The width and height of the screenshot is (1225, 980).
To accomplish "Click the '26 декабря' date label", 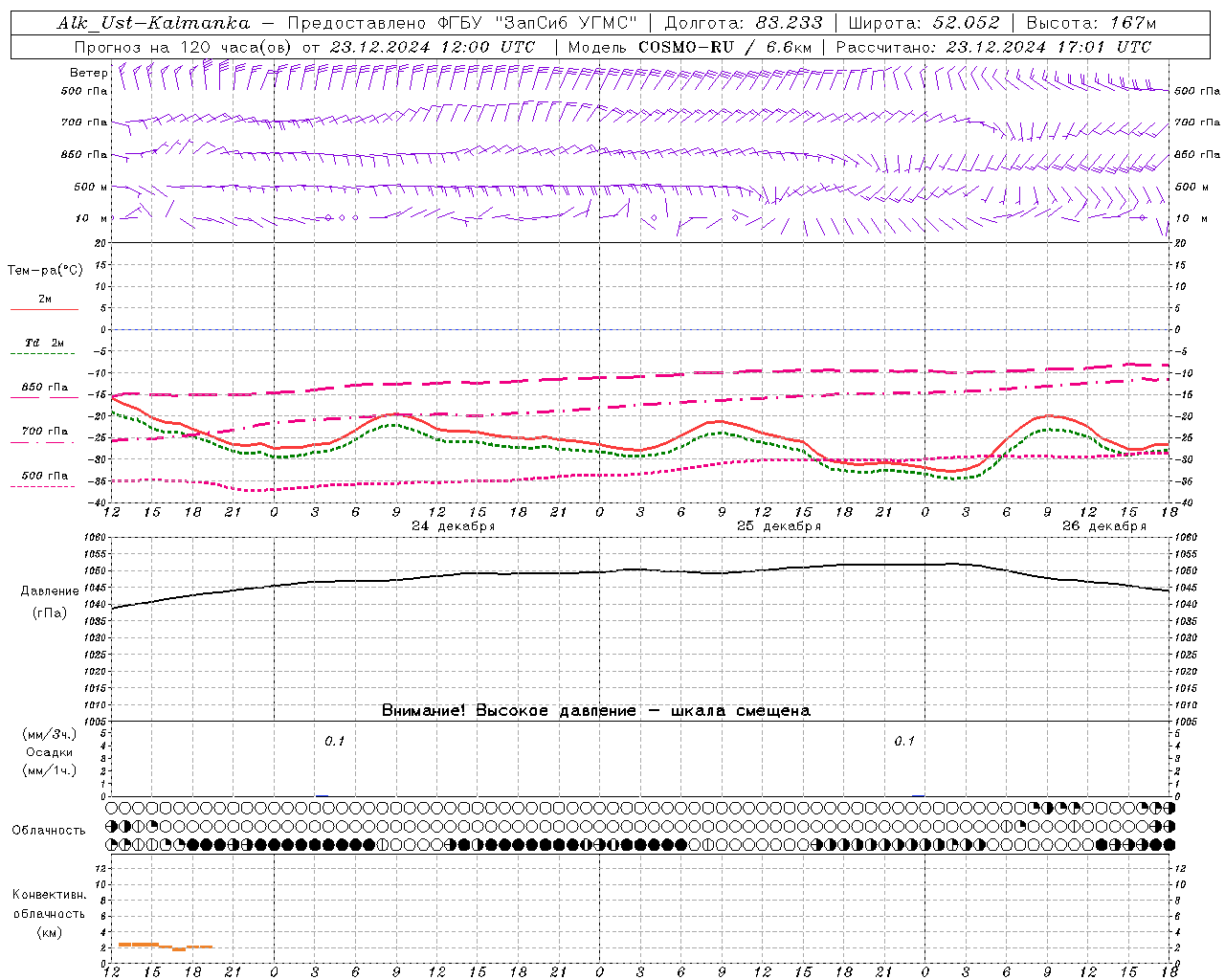I will 1104,526.
